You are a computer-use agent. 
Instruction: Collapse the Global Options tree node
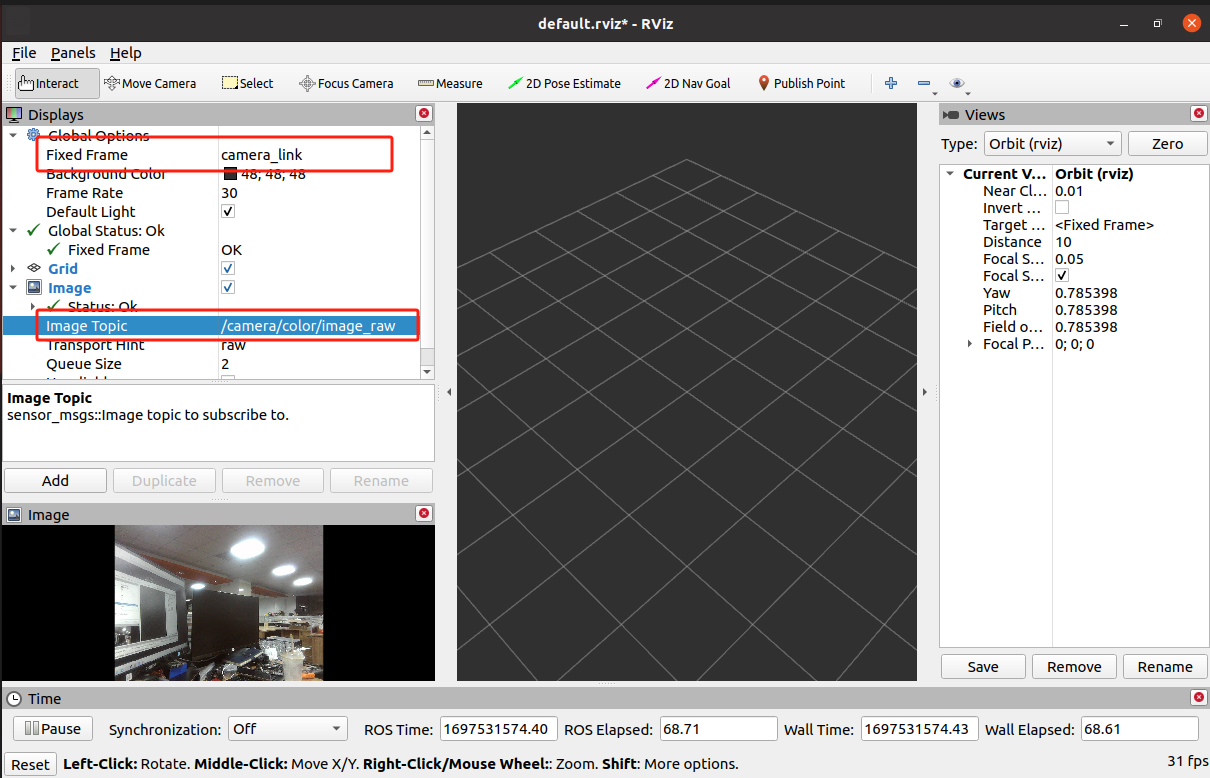[x=13, y=135]
